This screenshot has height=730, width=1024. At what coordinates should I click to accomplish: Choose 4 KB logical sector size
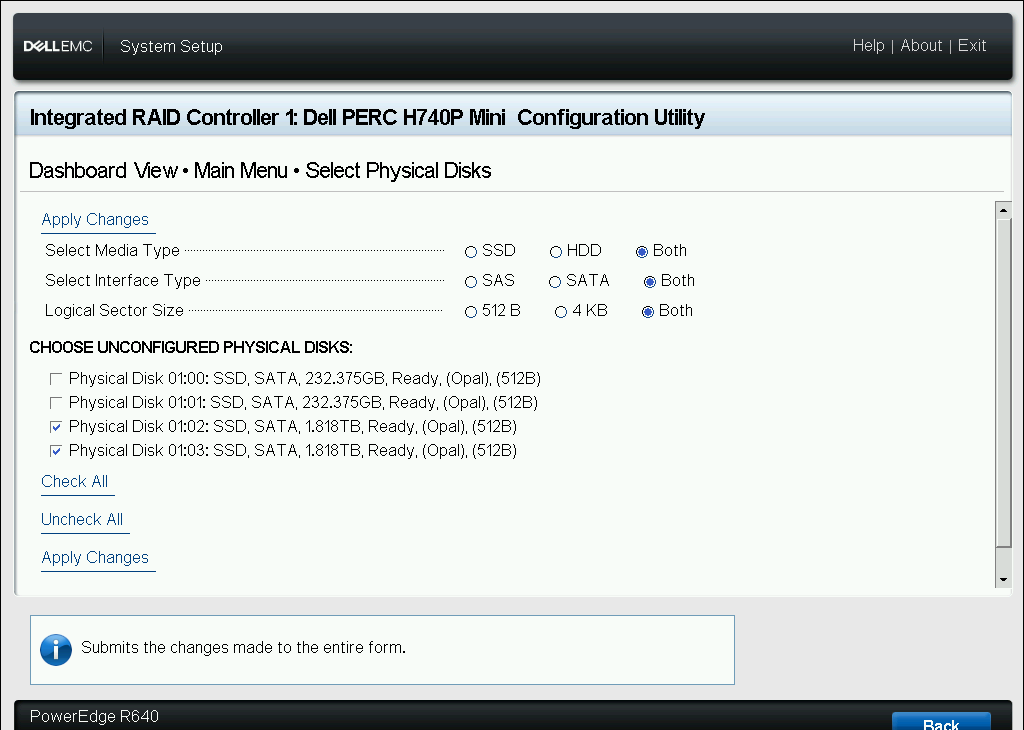click(561, 311)
